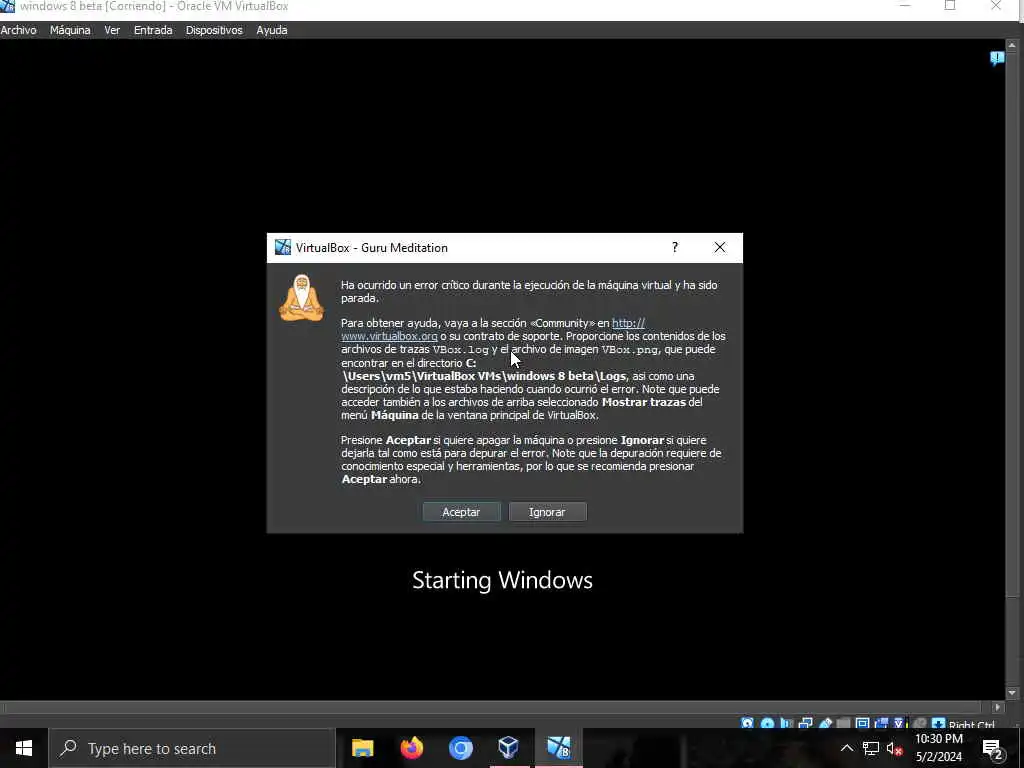This screenshot has height=768, width=1024.
Task: Open the Entrada menu
Action: point(153,30)
